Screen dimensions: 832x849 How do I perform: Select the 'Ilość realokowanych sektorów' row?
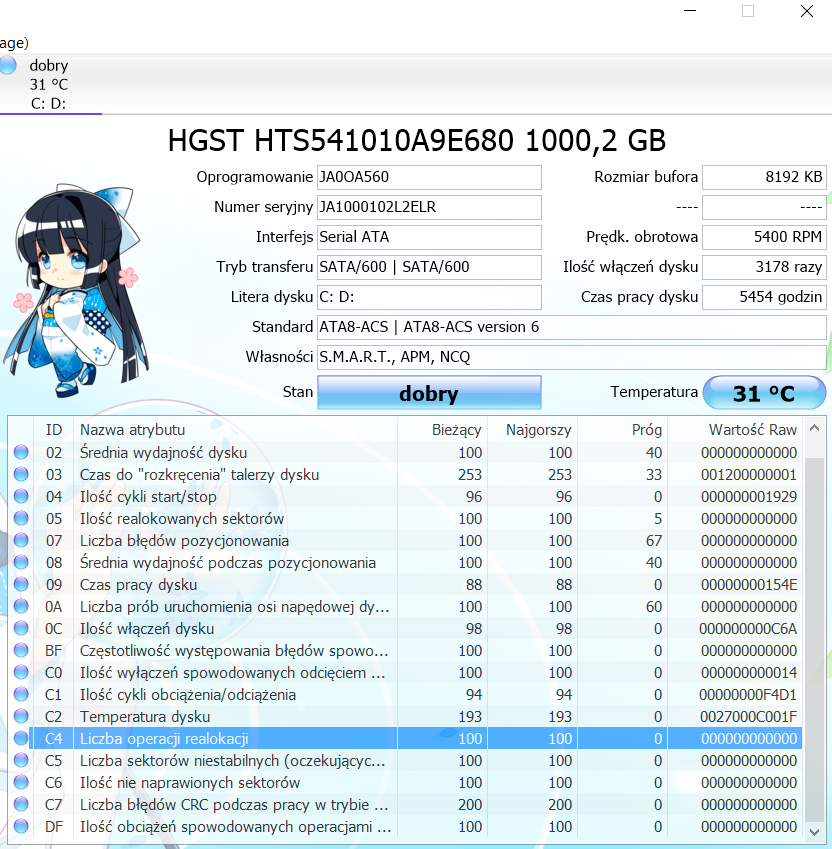pyautogui.click(x=405, y=518)
